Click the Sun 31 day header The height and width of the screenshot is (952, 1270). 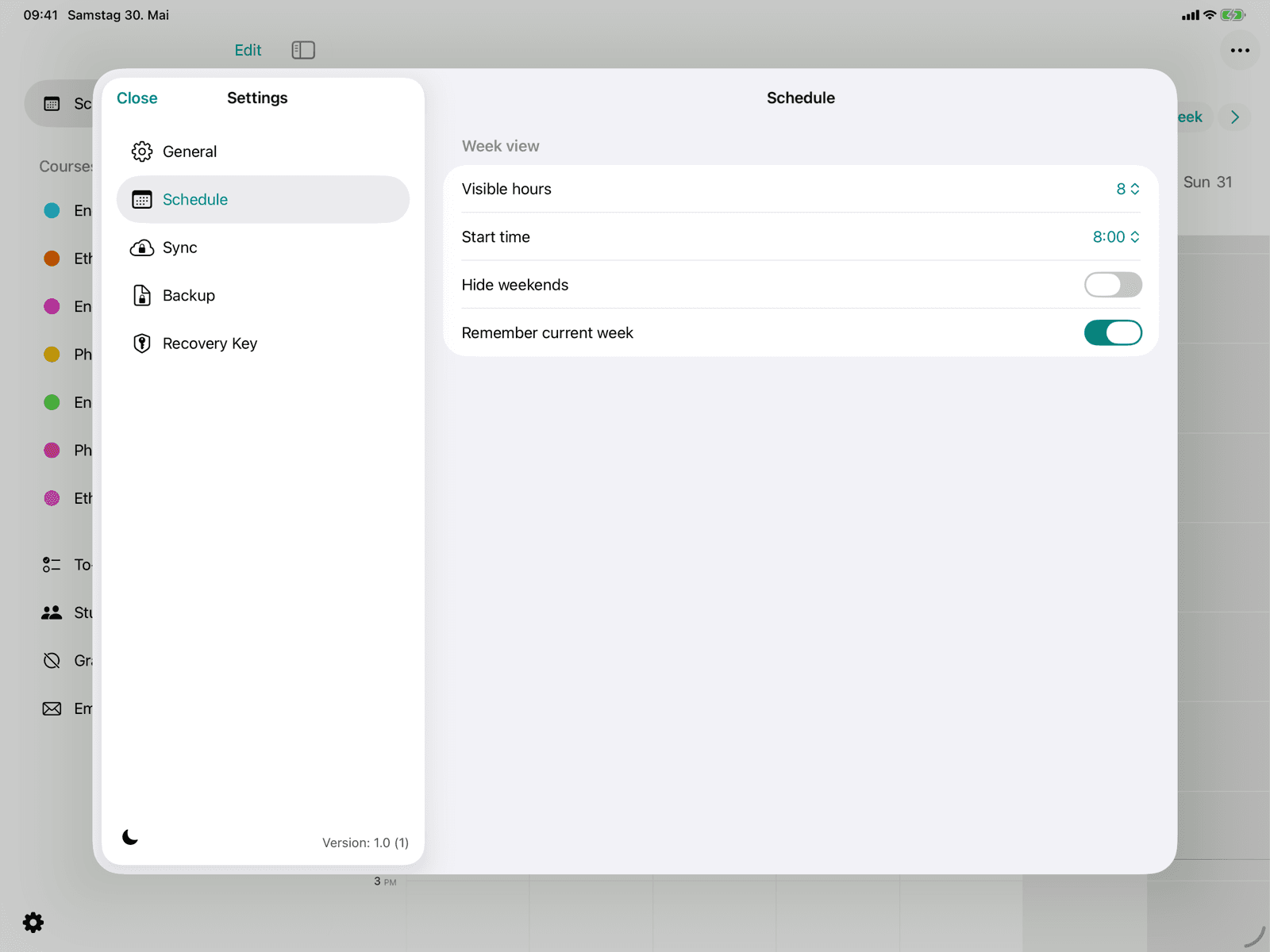(1207, 182)
